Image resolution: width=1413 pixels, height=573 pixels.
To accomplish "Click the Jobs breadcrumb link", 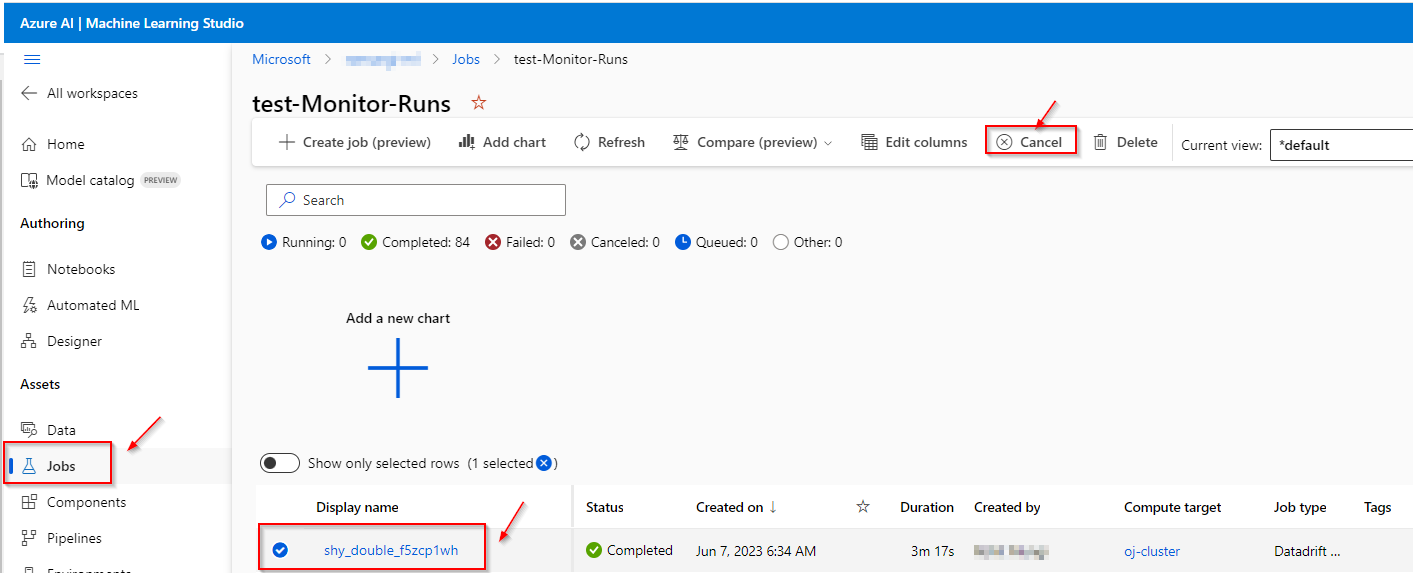I will click(x=466, y=59).
